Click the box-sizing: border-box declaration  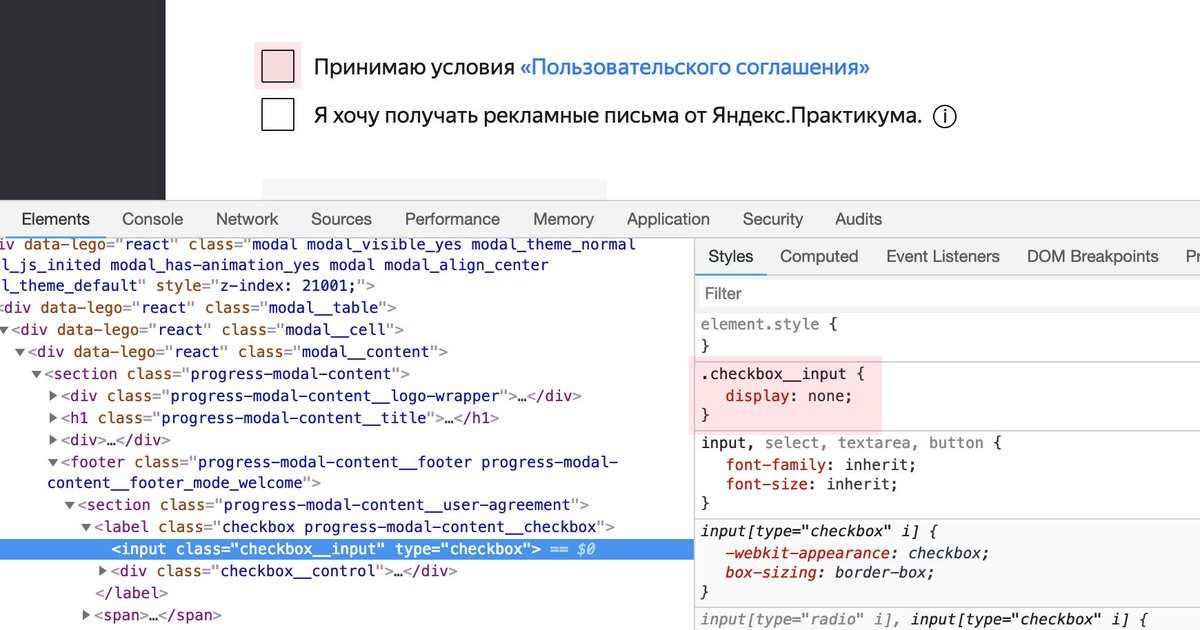tap(831, 573)
